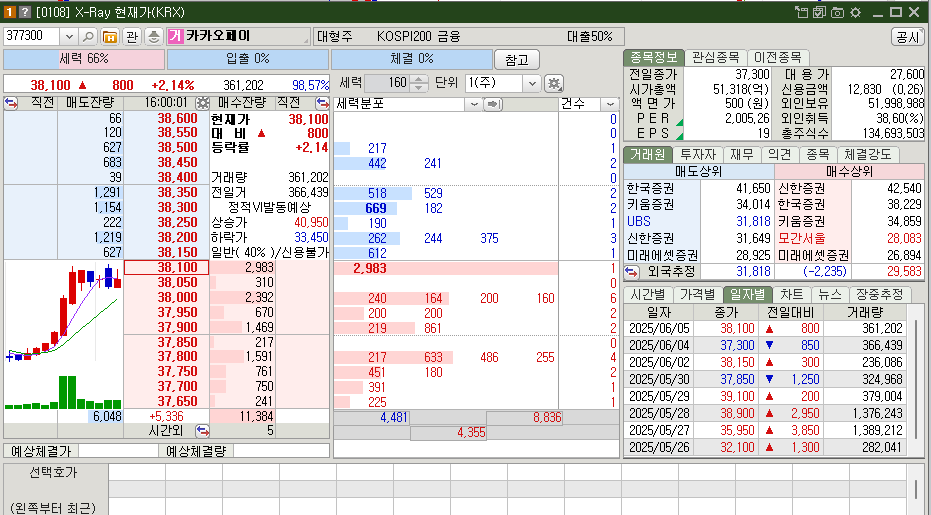Screen dimensions: 931x515
Task: Expand the 건수 dropdown
Action: 609,105
